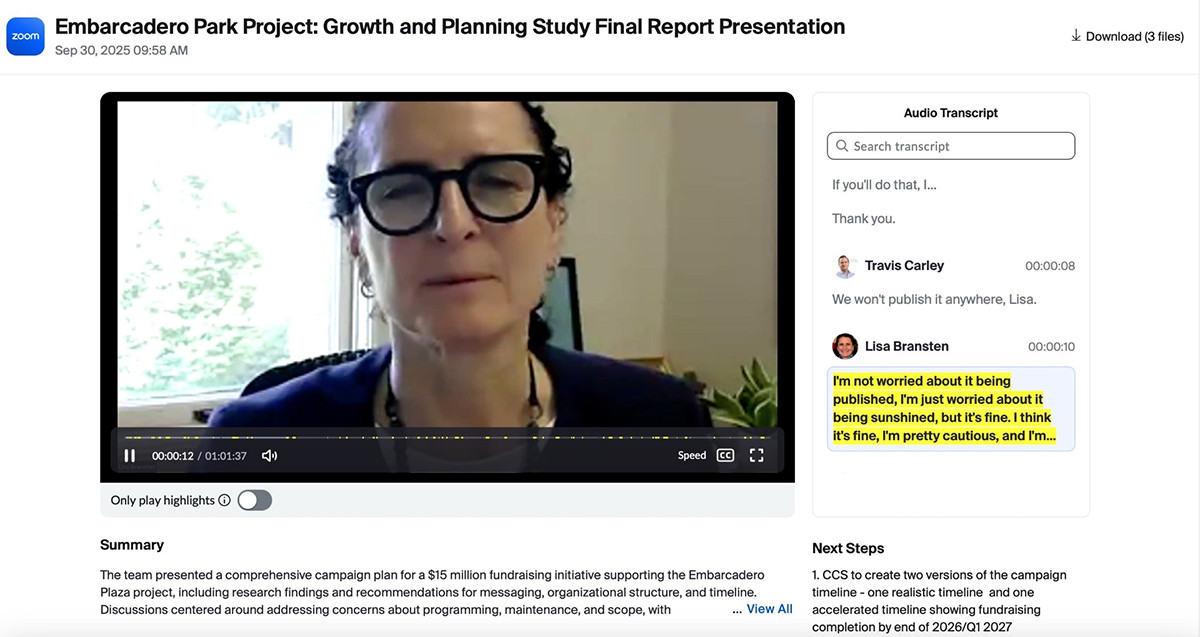1200x637 pixels.
Task: Open the Download (3 files) menu
Action: tap(1127, 36)
